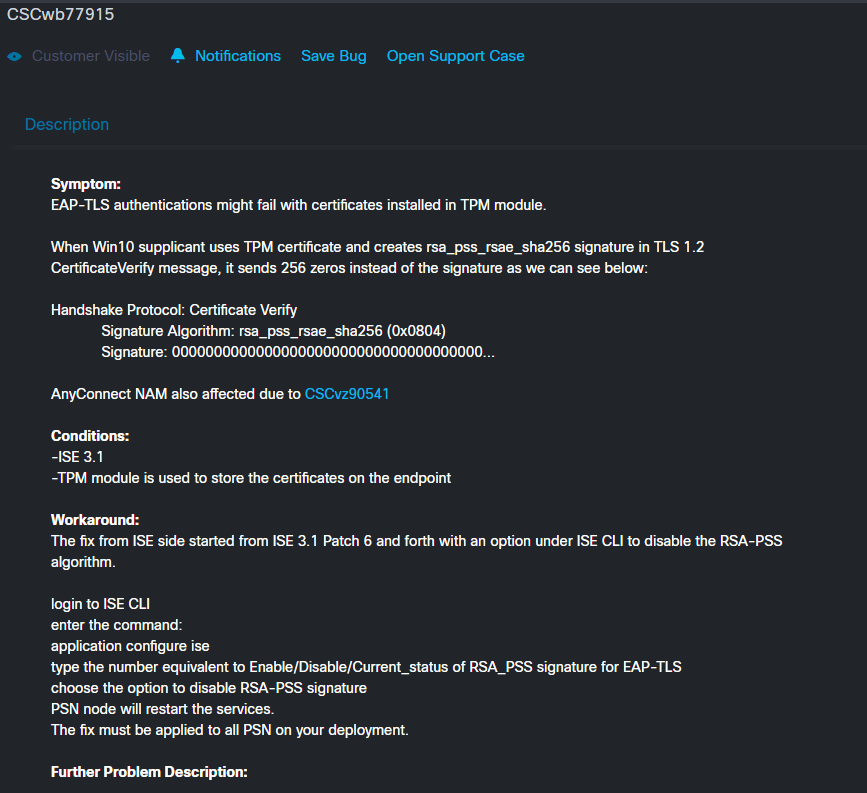Click the Signature zeros value line
The image size is (867, 793).
(x=298, y=352)
